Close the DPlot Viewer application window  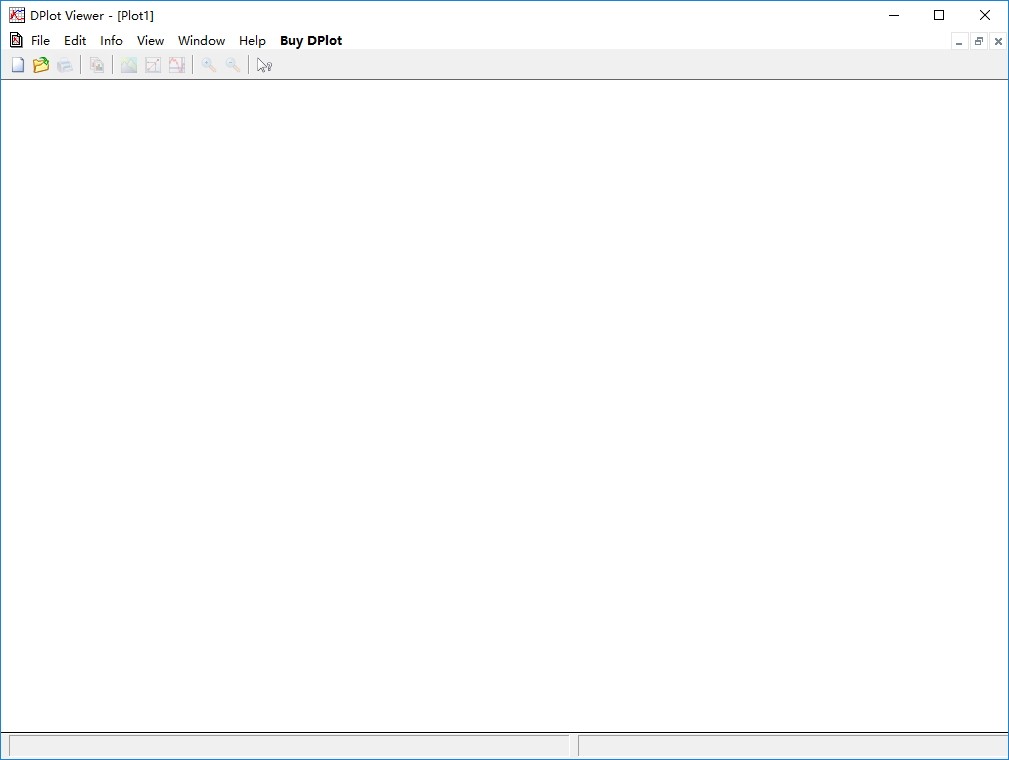click(985, 15)
